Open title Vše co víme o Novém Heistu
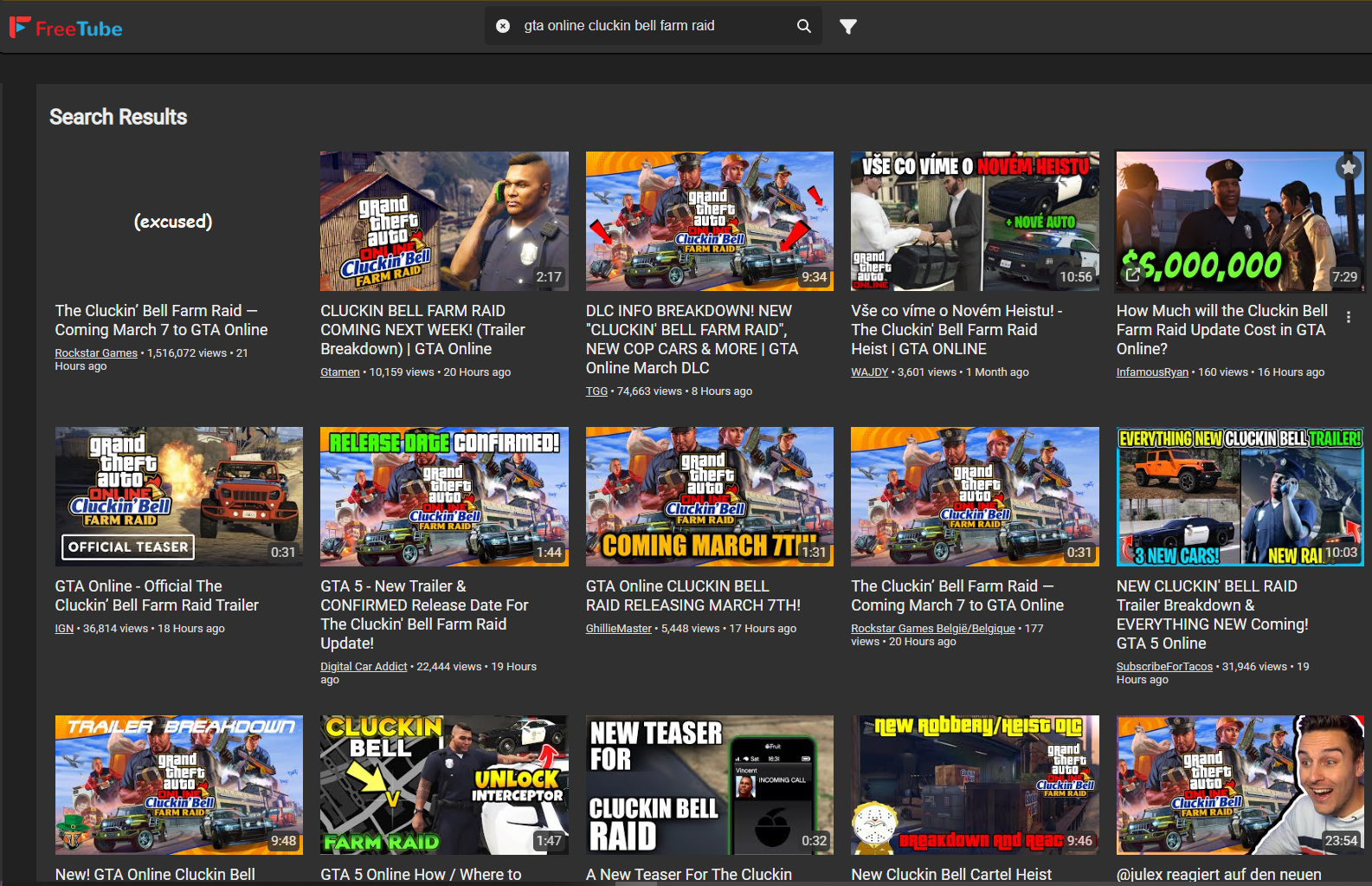This screenshot has height=886, width=1372. coord(957,330)
